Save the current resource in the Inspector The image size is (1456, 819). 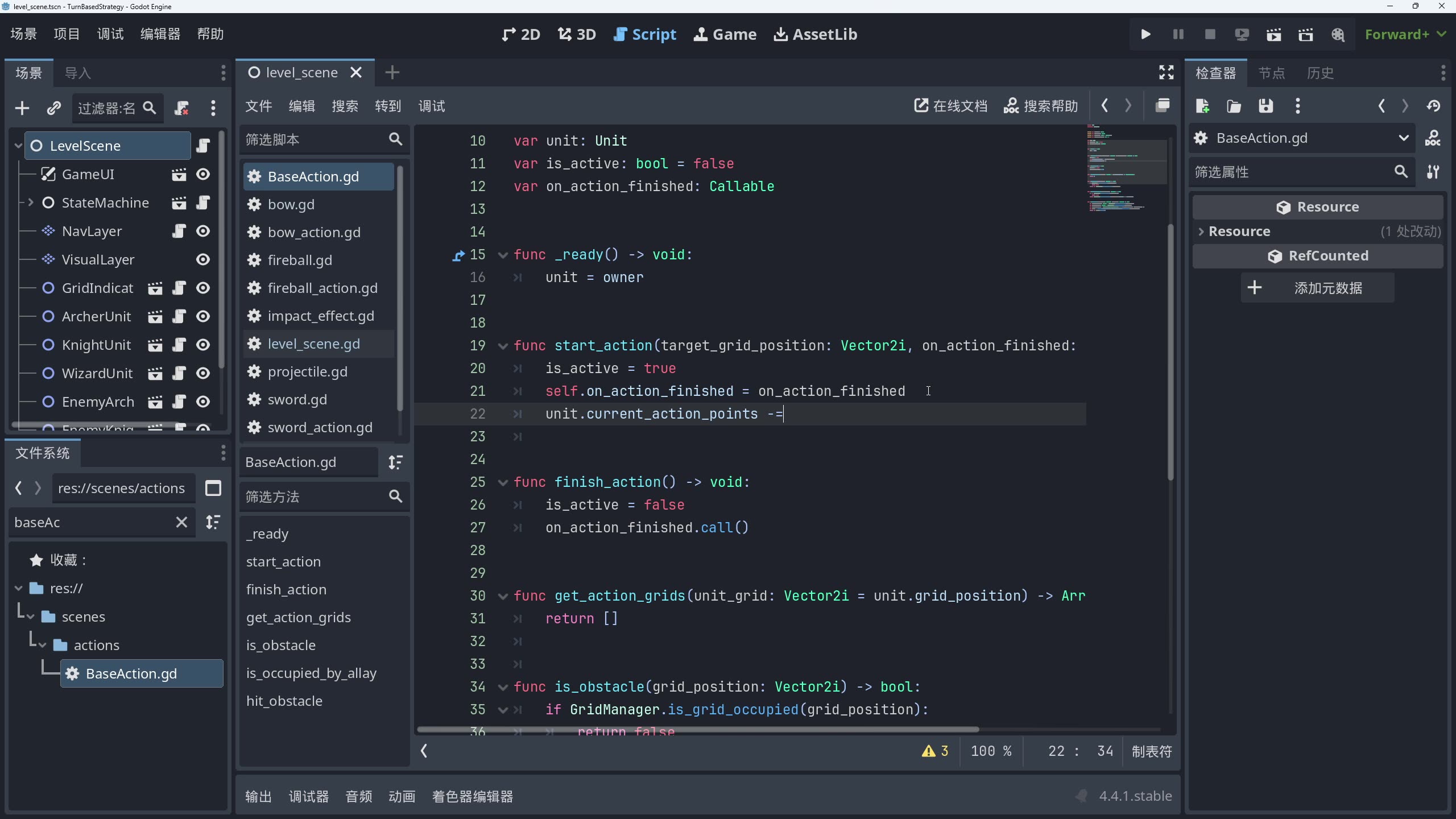coord(1266,106)
